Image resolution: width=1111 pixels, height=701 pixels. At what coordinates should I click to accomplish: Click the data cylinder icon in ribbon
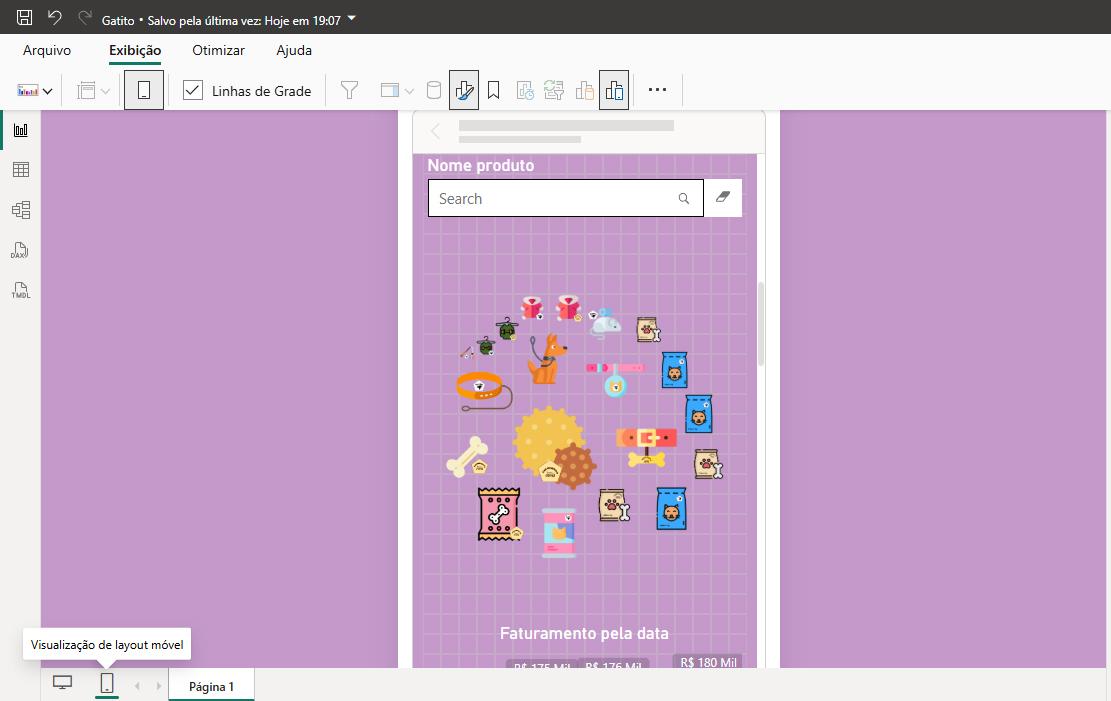click(x=434, y=90)
